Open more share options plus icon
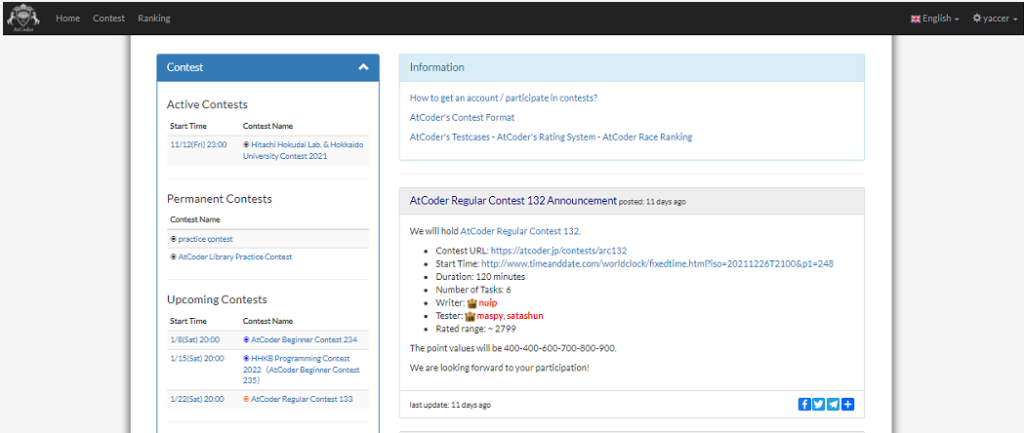The image size is (1024, 433). coord(847,404)
